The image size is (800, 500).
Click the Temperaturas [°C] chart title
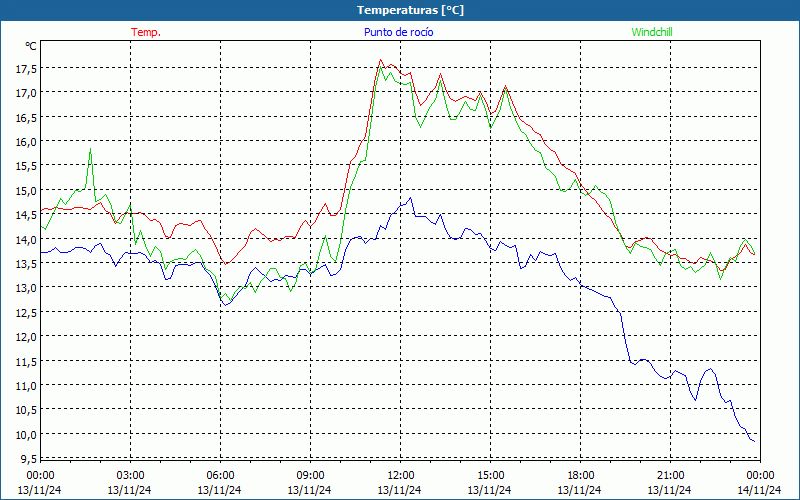click(410, 10)
